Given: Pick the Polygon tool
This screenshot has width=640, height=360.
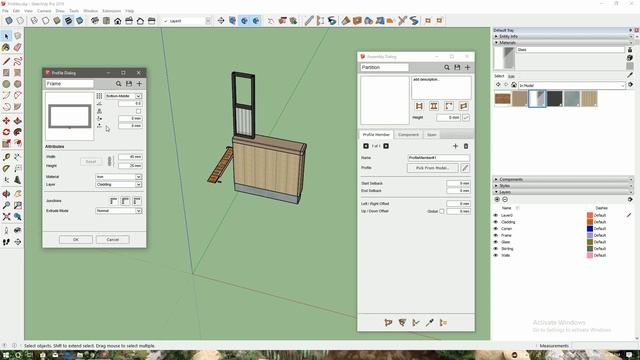Looking at the screenshot, I should click(18, 84).
